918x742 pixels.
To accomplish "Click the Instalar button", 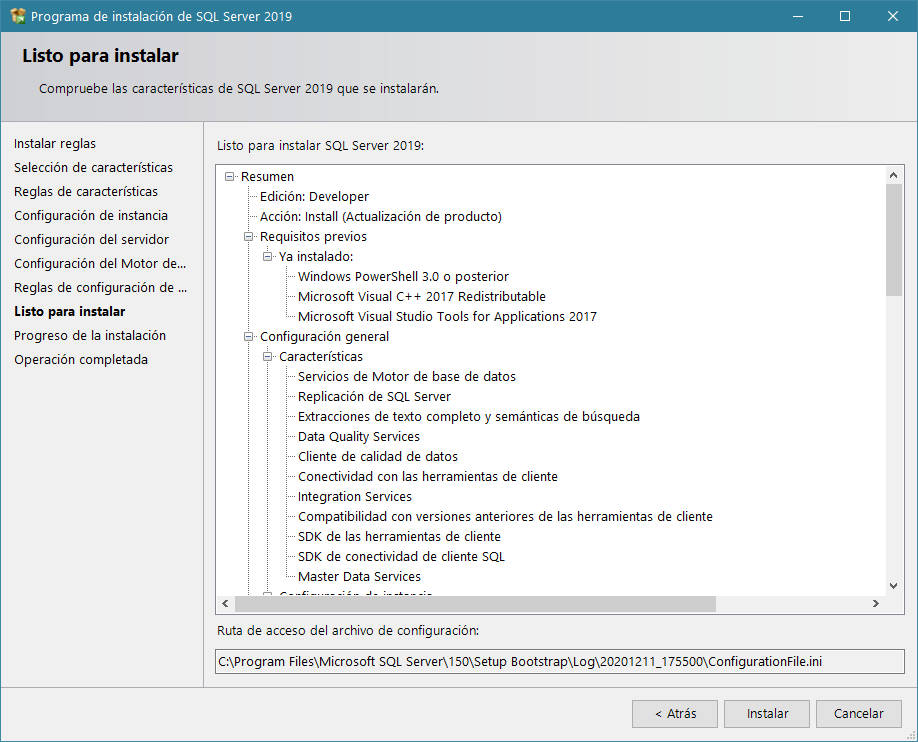I will coord(766,713).
